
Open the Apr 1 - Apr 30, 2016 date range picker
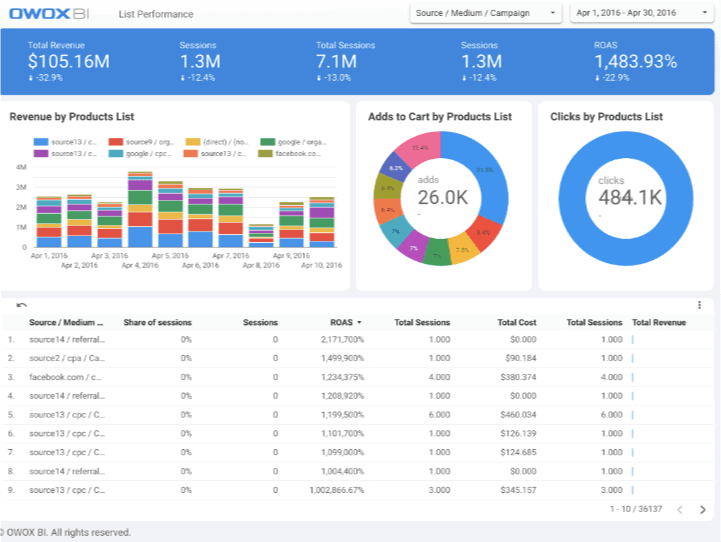(642, 13)
